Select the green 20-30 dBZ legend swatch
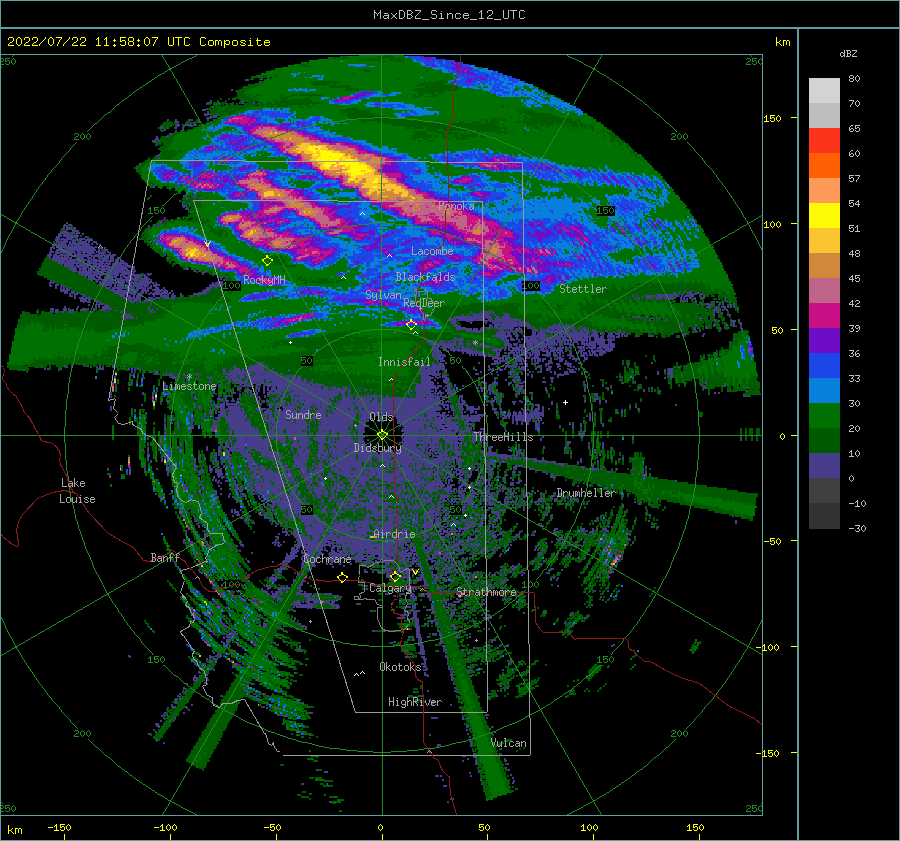 824,416
